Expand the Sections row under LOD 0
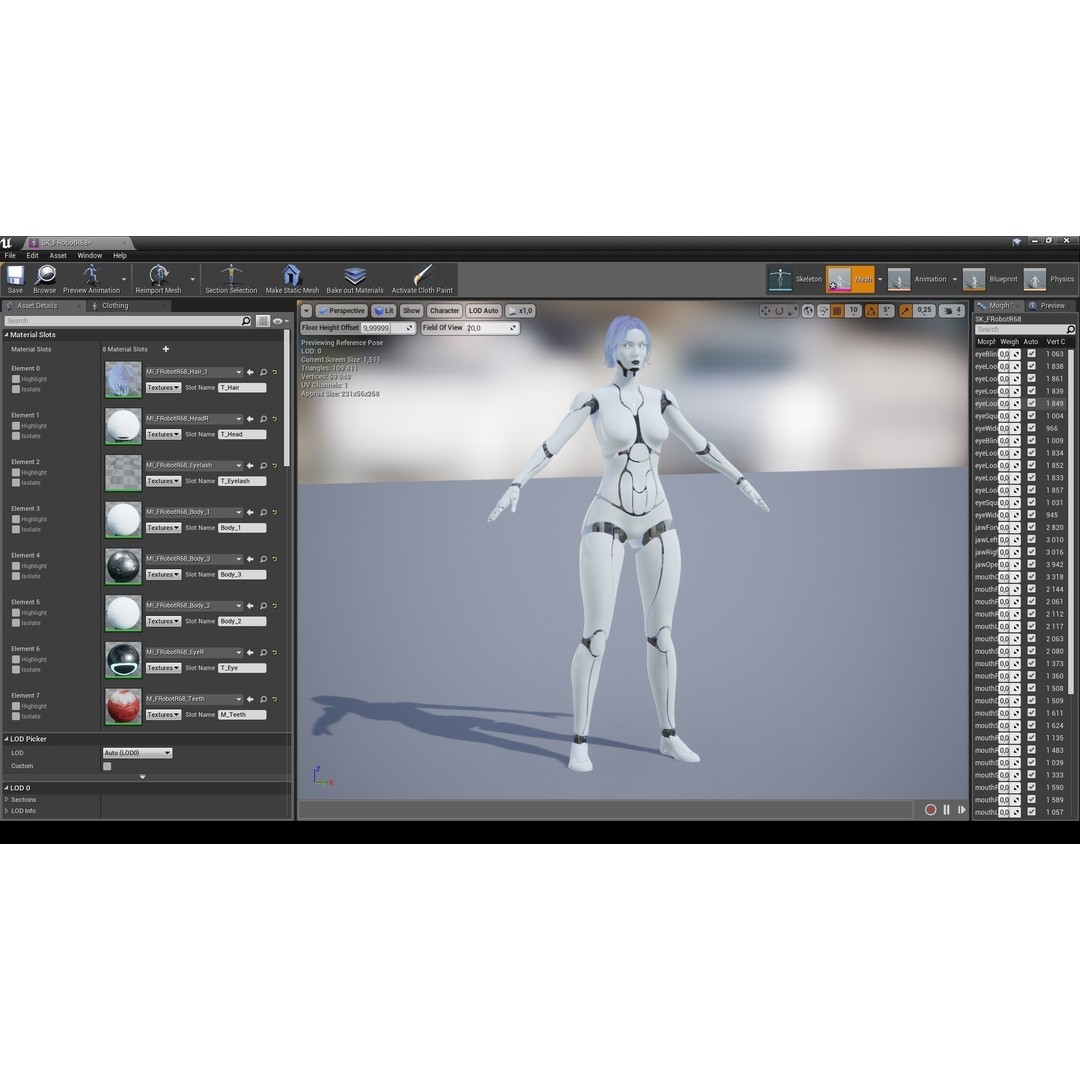The width and height of the screenshot is (1080, 1080). pyautogui.click(x=7, y=800)
